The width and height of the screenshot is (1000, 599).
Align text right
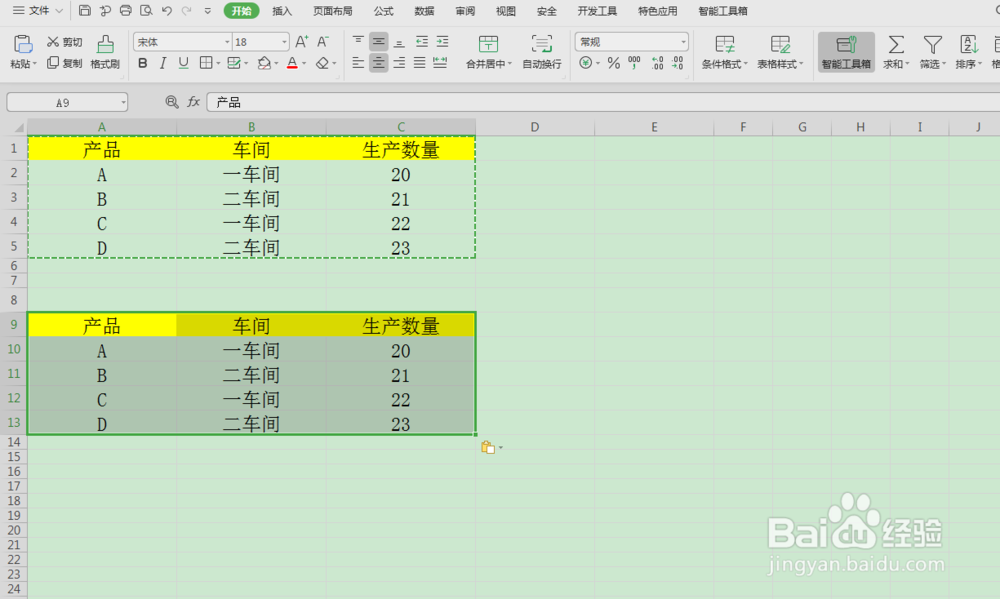tap(399, 63)
